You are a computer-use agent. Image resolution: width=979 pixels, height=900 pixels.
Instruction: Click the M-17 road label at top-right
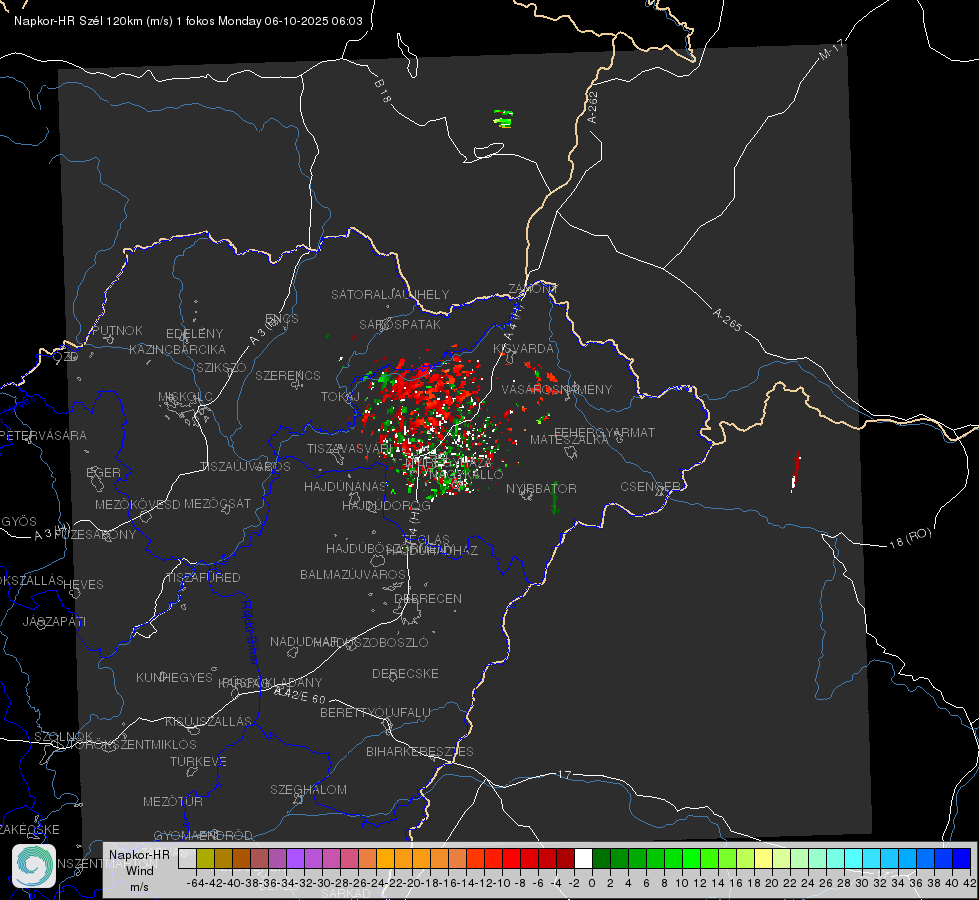pos(832,49)
